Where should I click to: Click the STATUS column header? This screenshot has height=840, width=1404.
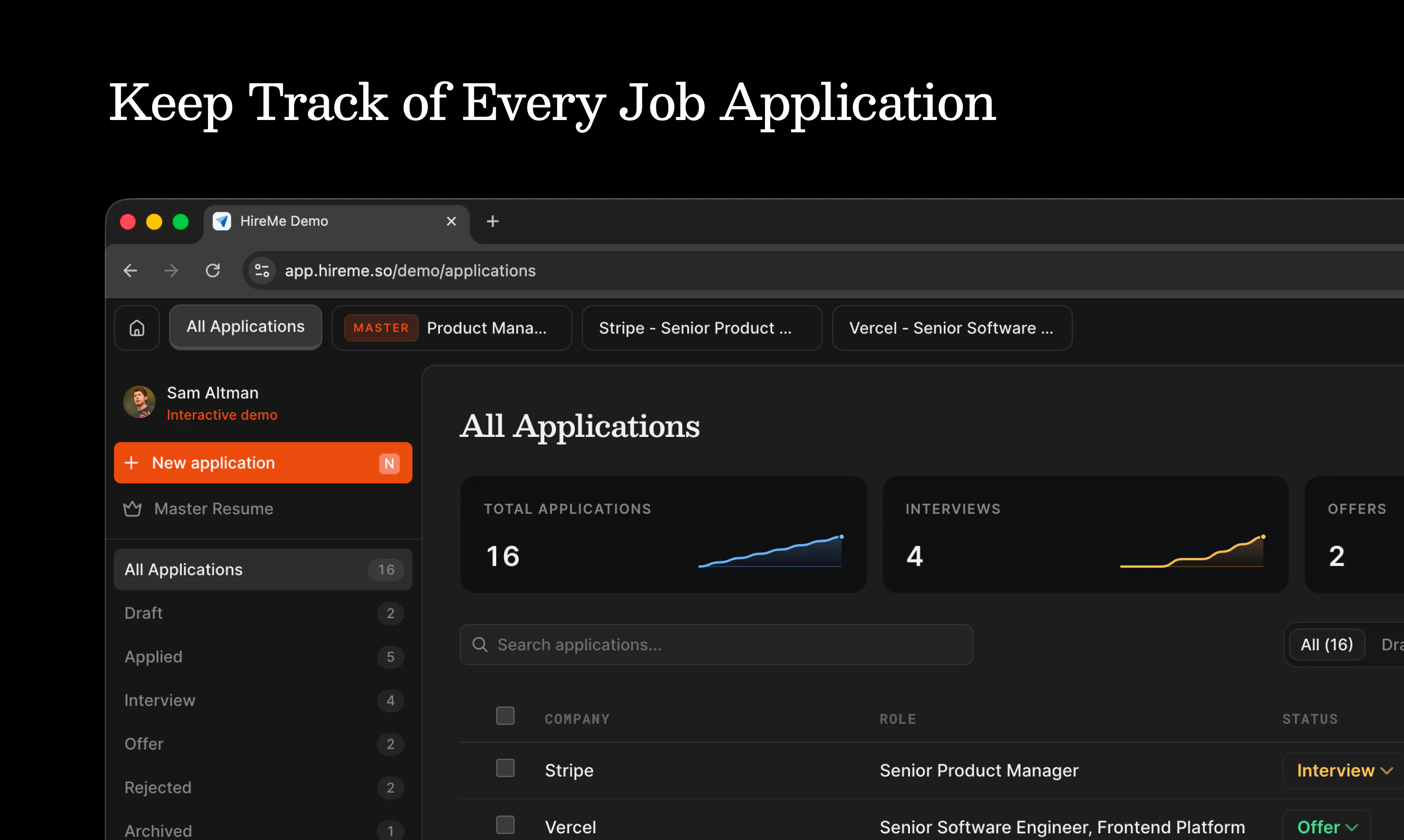click(x=1310, y=719)
